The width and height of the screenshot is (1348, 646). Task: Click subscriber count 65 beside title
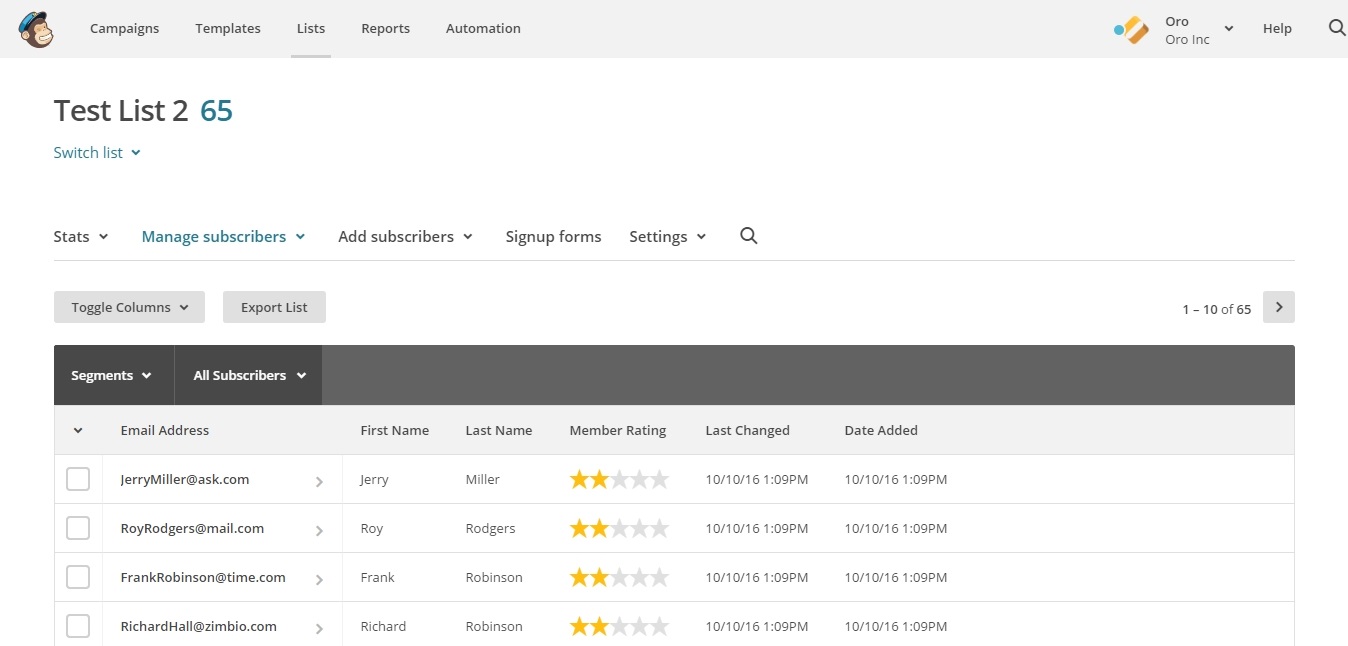coord(216,110)
